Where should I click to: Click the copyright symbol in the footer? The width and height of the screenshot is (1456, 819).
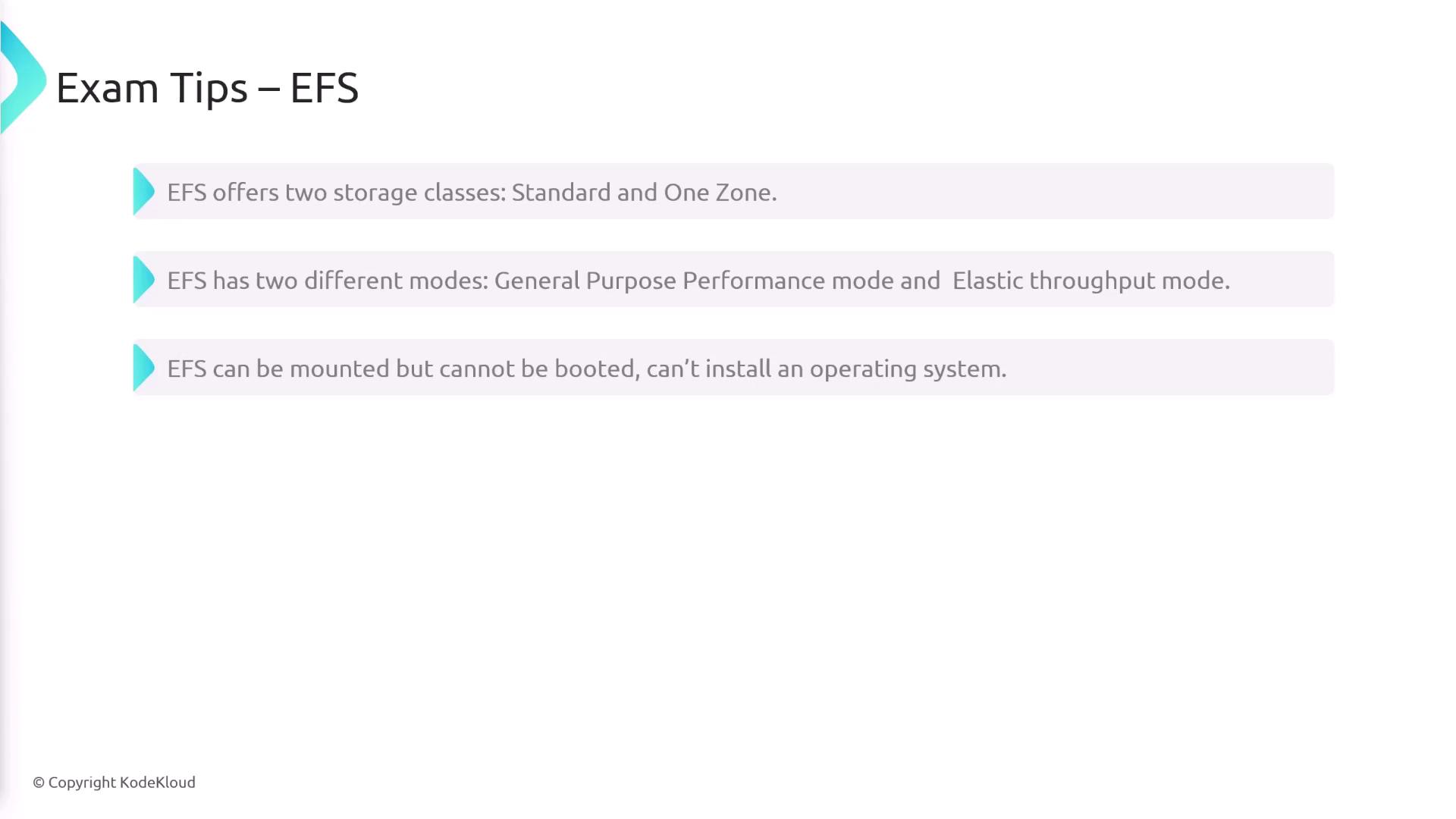[x=39, y=783]
